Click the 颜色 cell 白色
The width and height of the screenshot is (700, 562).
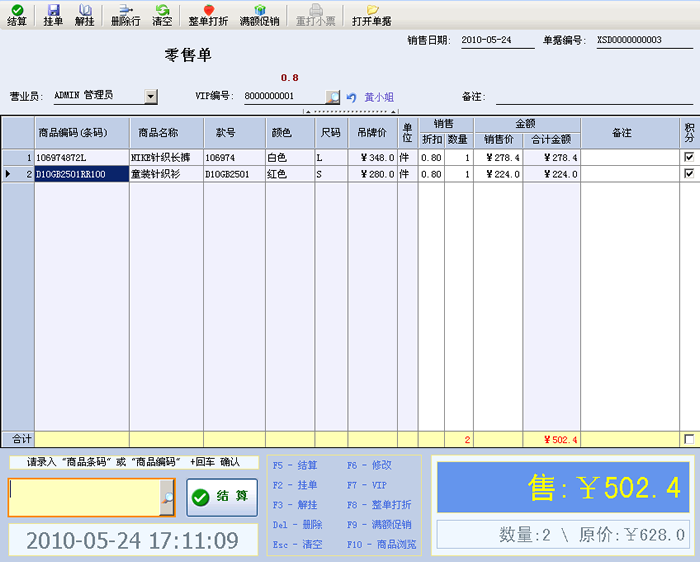[290, 158]
